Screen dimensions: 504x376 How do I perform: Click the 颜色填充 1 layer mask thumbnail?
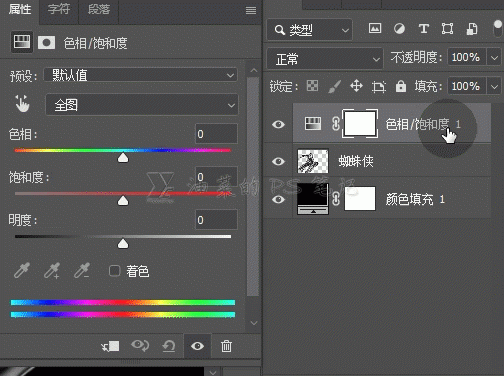(360, 199)
